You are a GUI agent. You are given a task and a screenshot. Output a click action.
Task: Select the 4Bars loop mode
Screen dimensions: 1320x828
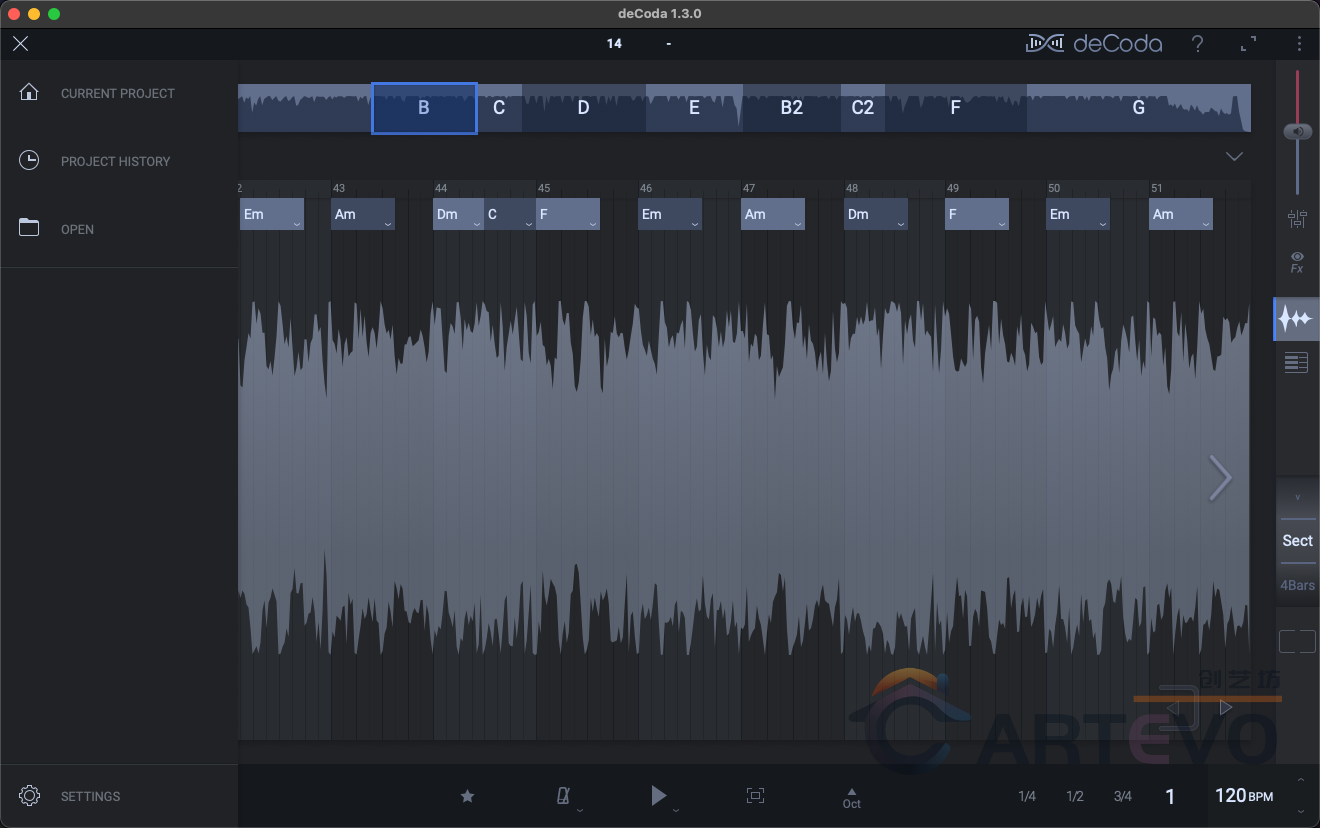coord(1297,586)
